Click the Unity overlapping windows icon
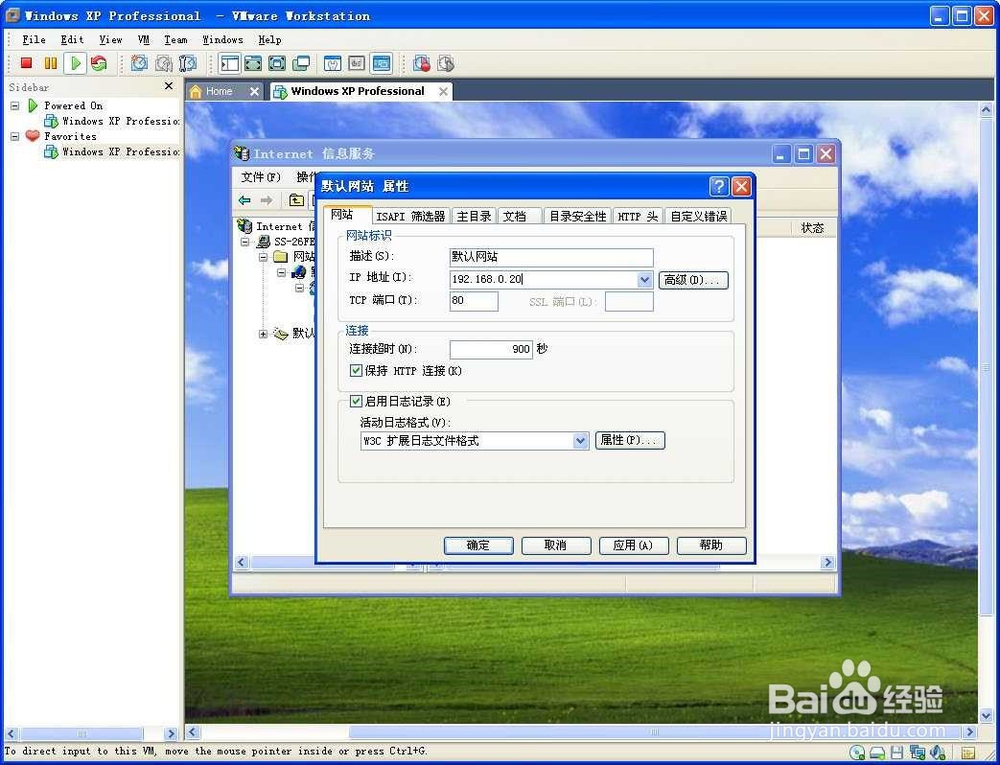 click(x=301, y=63)
